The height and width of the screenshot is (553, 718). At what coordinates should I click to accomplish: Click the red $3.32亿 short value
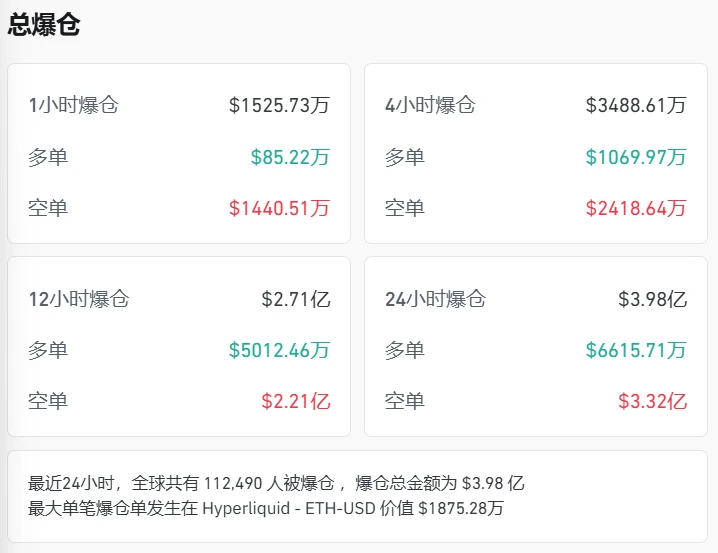[652, 402]
